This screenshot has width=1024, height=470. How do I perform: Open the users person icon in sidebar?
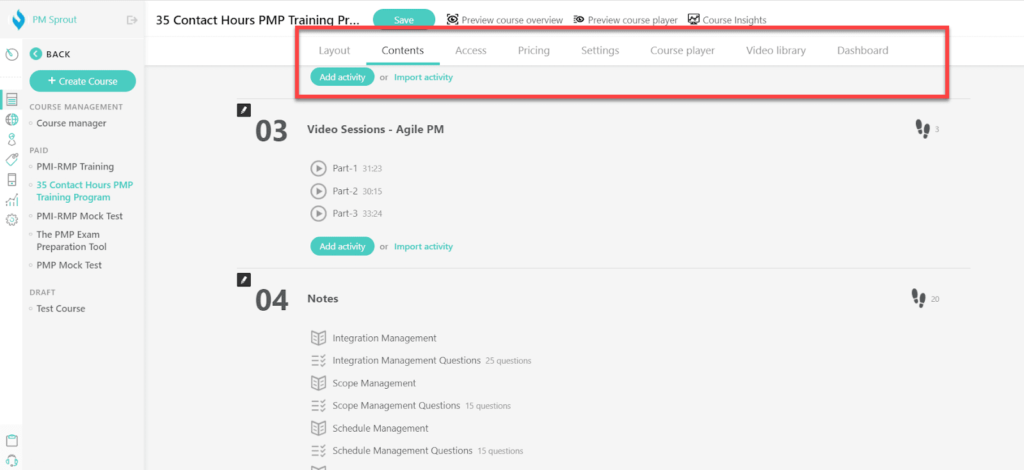coord(12,139)
